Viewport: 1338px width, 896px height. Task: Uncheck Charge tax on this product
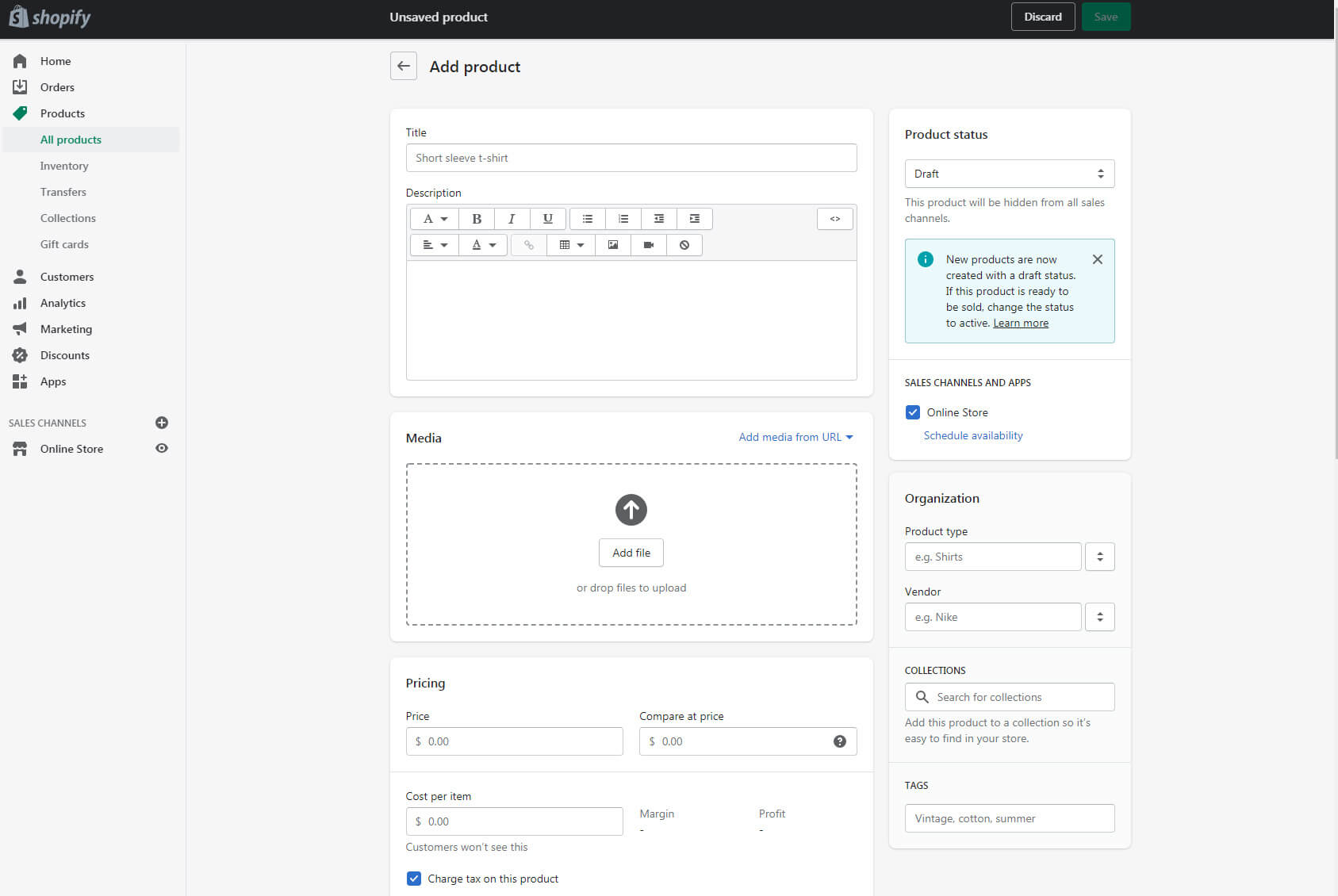pos(413,879)
